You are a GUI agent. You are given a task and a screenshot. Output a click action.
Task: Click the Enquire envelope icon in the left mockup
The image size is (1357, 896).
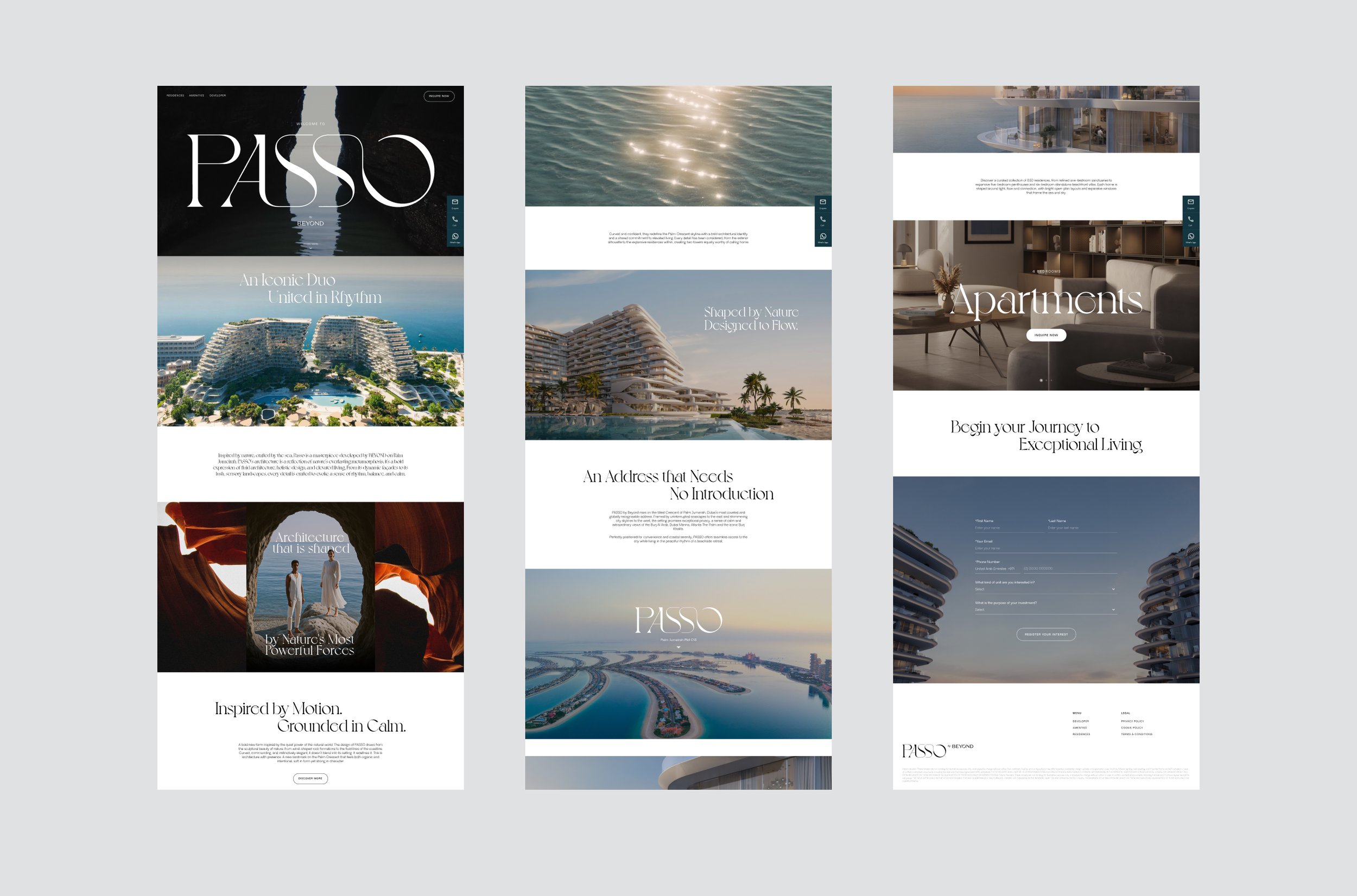pyautogui.click(x=455, y=202)
